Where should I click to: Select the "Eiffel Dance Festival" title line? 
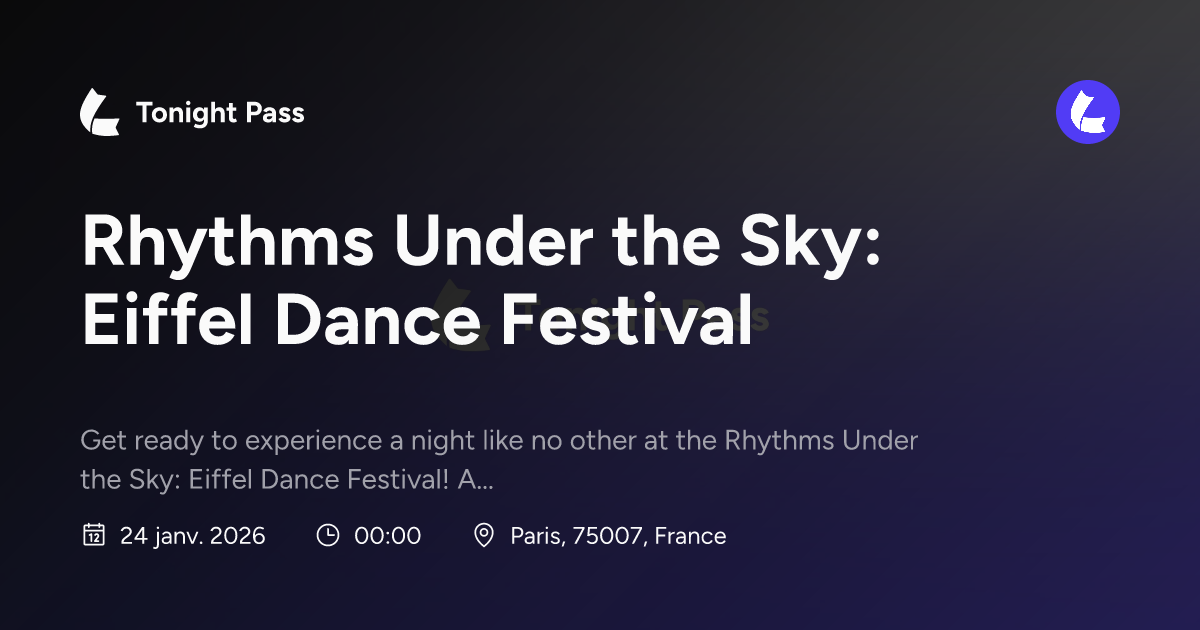(x=416, y=319)
